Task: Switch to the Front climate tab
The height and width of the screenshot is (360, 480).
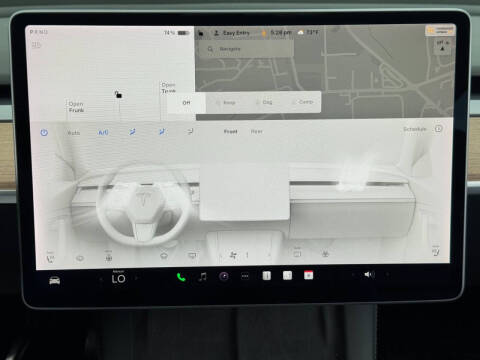Action: pyautogui.click(x=230, y=132)
